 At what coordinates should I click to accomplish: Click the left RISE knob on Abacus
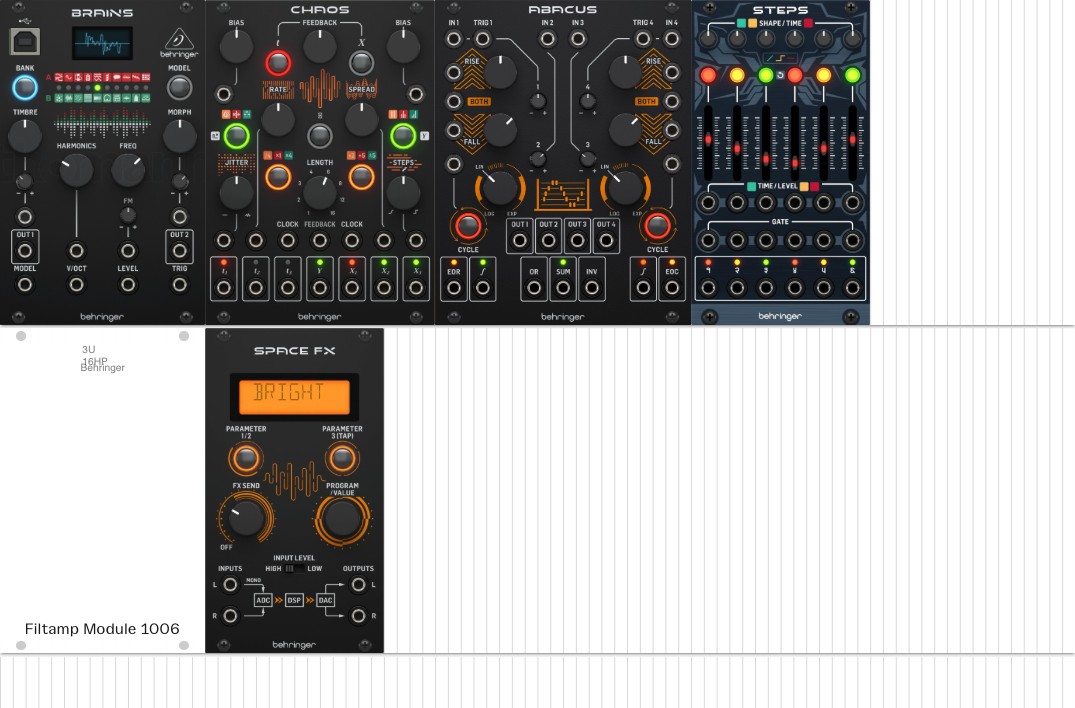500,71
